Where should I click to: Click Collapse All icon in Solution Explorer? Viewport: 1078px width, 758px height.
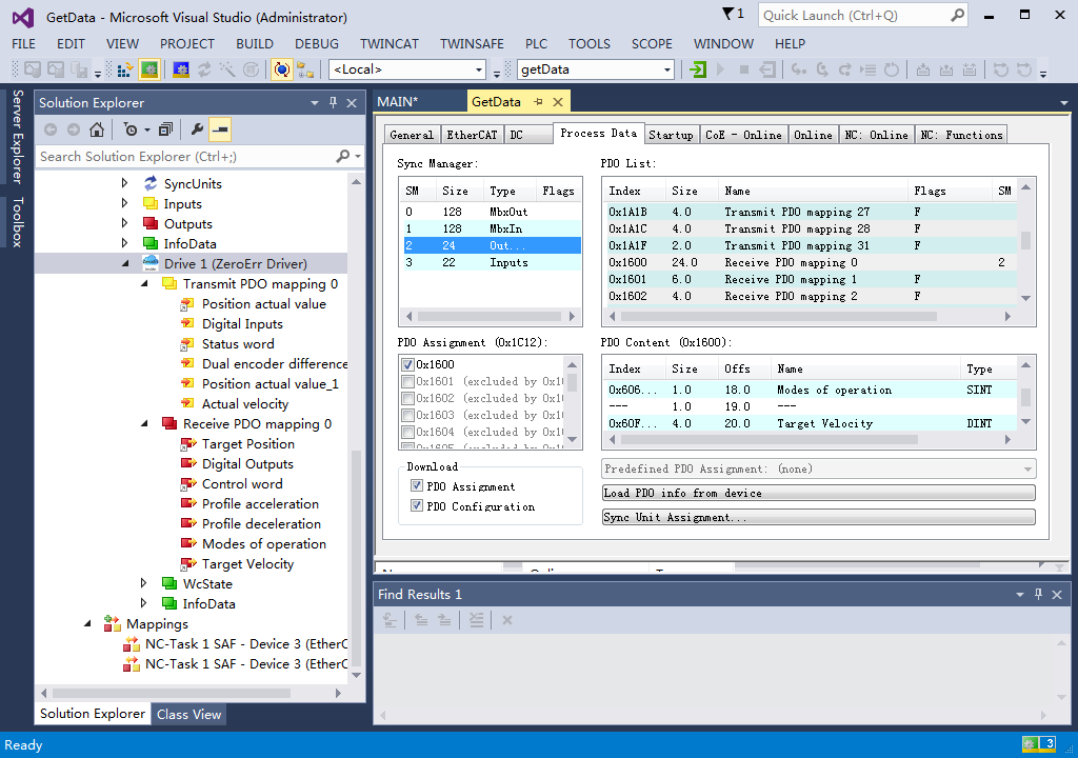[x=166, y=130]
